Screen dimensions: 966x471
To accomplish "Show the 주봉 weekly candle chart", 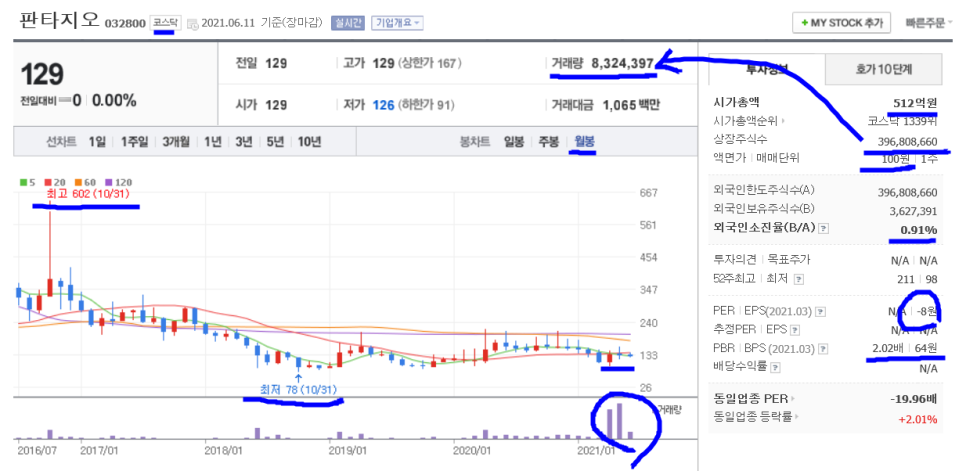I will [x=548, y=141].
